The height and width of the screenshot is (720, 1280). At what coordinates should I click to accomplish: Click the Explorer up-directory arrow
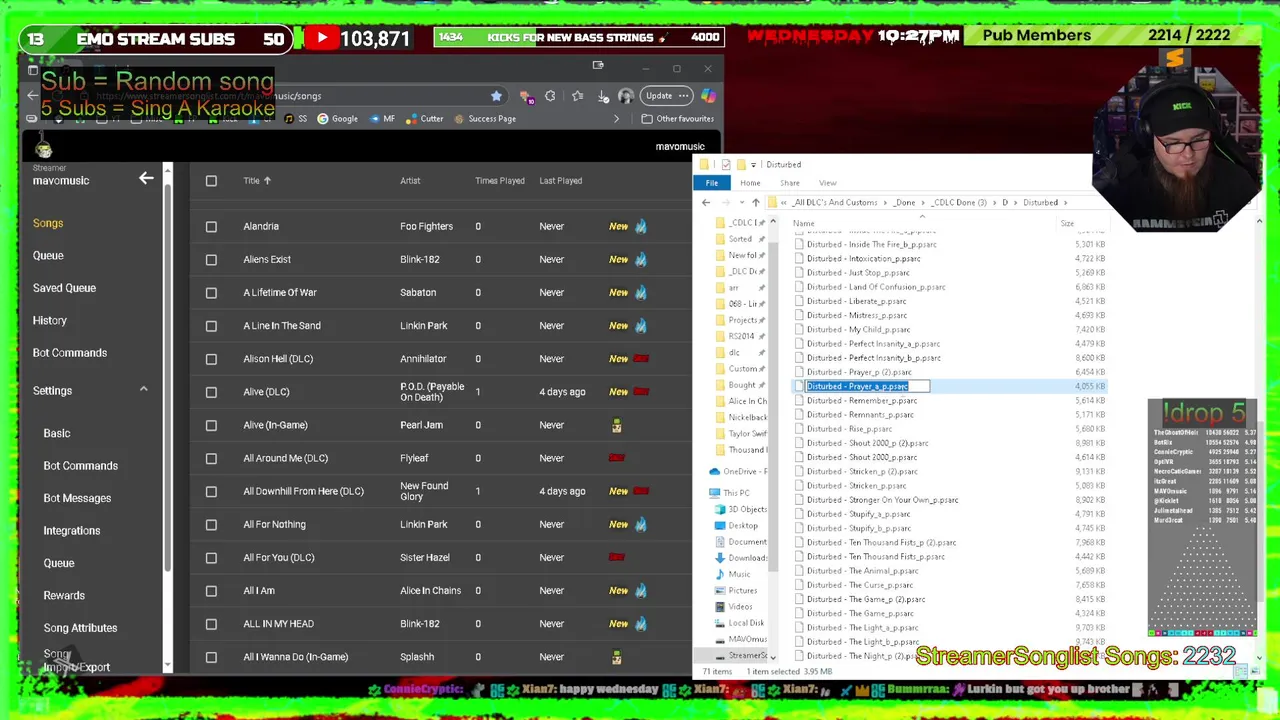click(756, 203)
